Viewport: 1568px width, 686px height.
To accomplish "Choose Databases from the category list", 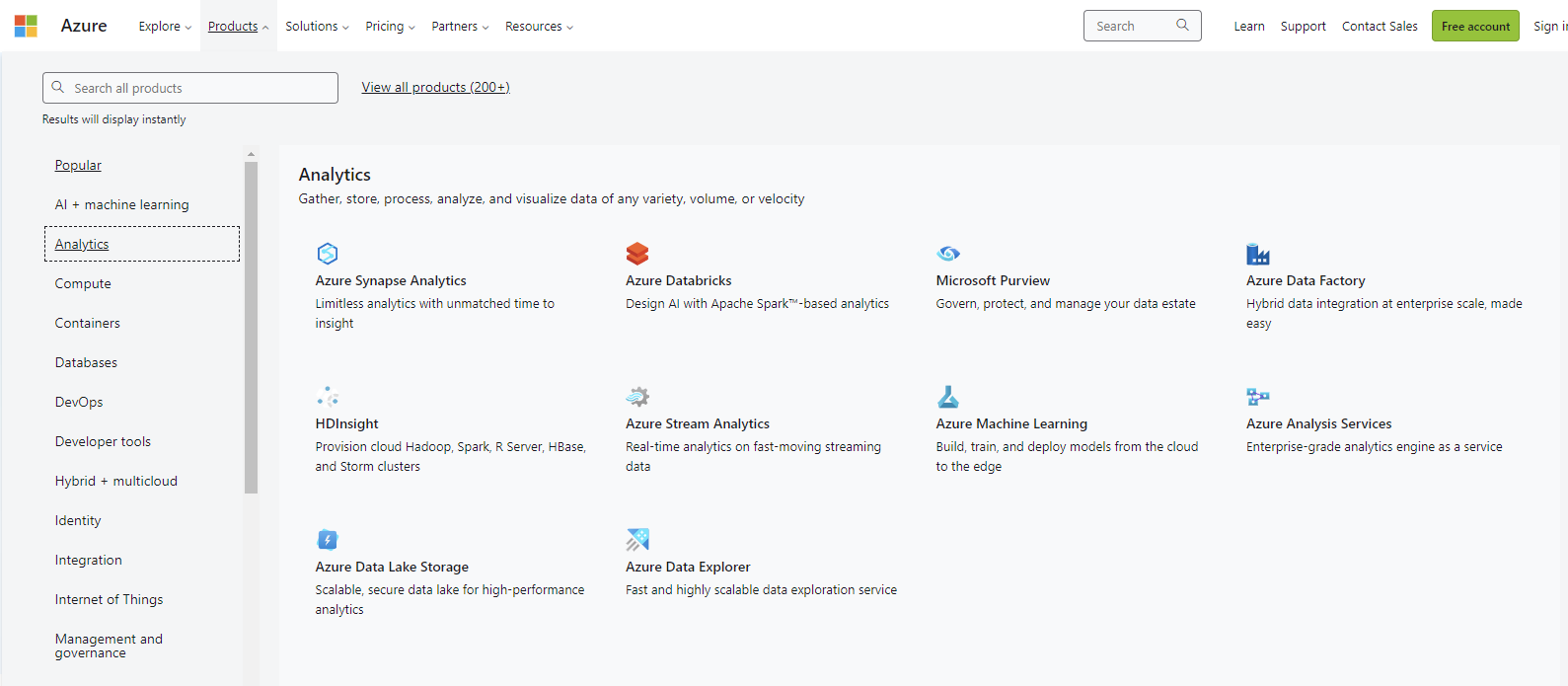I will point(86,363).
